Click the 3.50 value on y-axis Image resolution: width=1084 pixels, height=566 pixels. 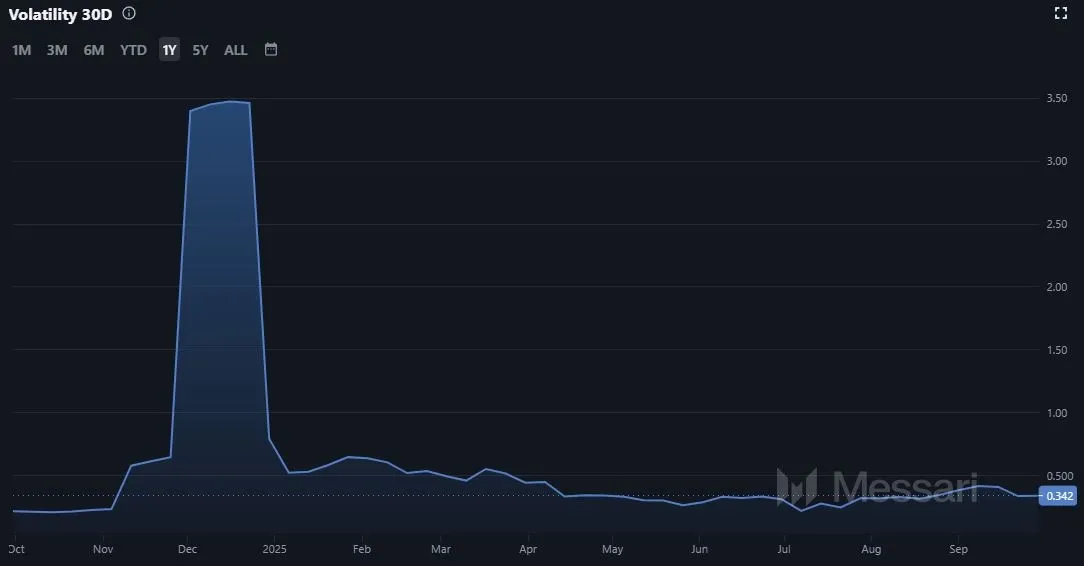(x=1057, y=98)
